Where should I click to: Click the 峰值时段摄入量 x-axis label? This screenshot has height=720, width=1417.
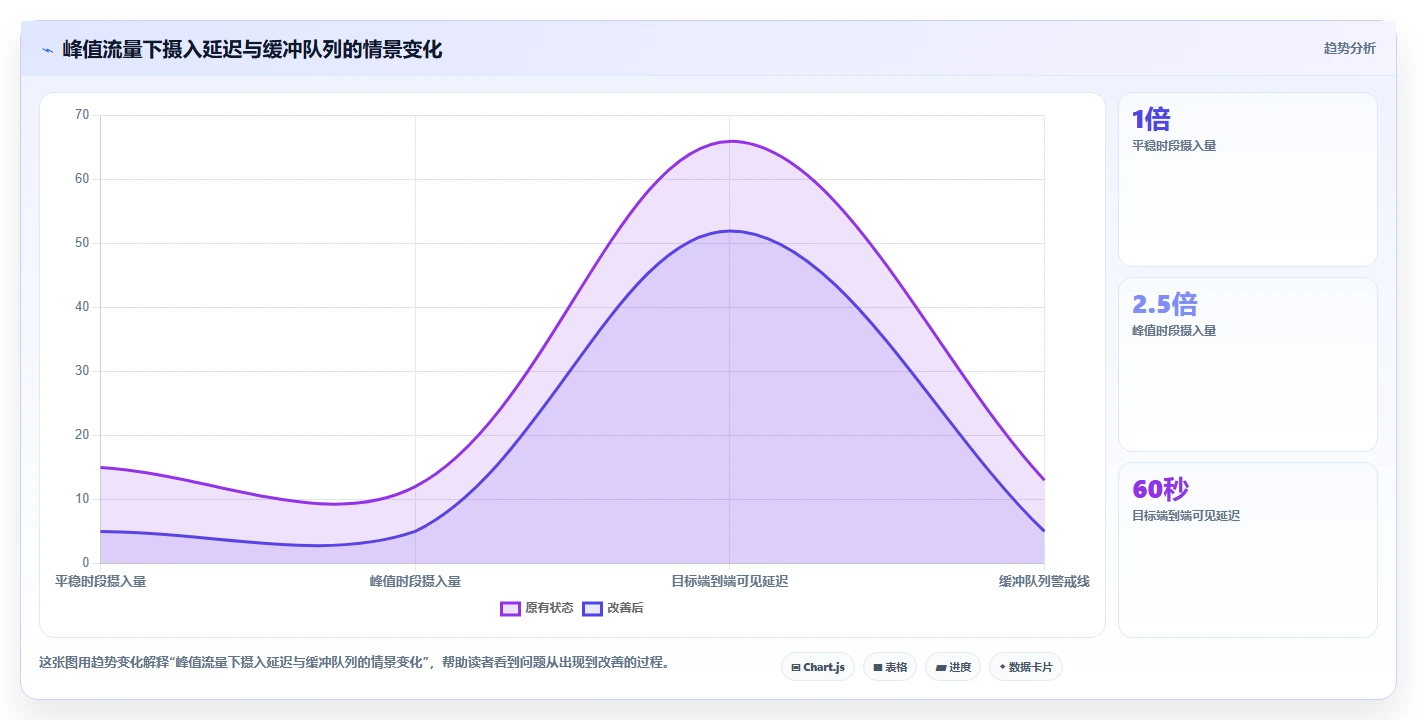(x=415, y=581)
